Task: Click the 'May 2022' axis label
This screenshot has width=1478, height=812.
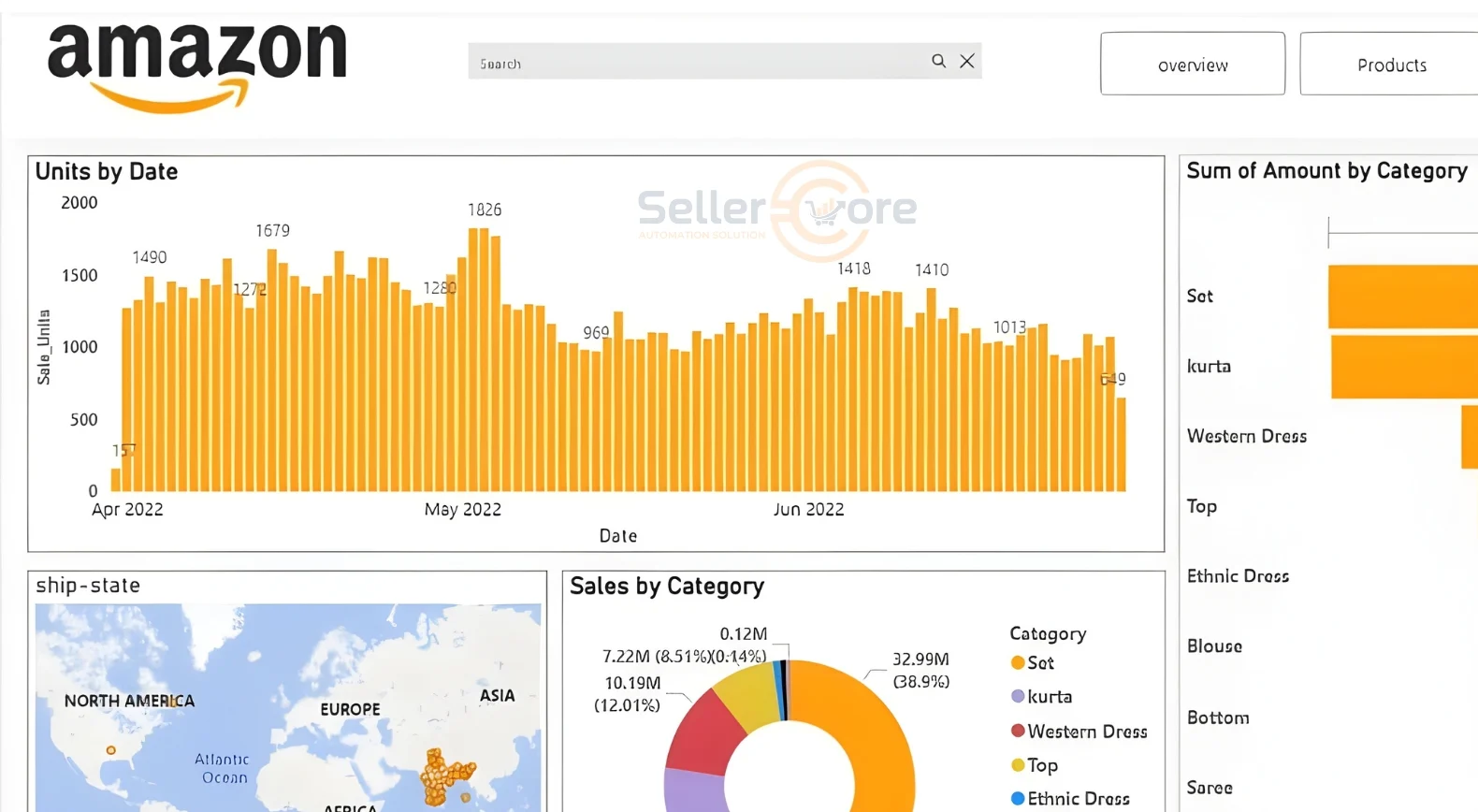Action: tap(463, 510)
